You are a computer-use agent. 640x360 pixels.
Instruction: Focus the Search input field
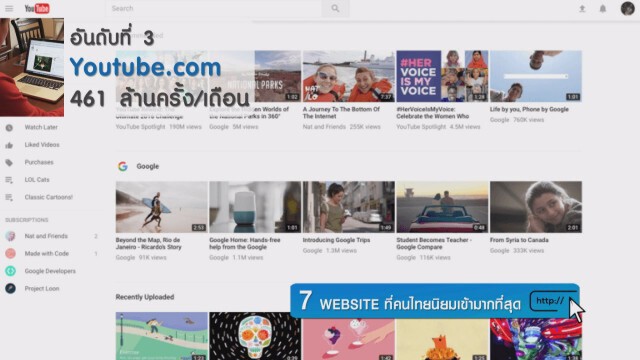(214, 8)
